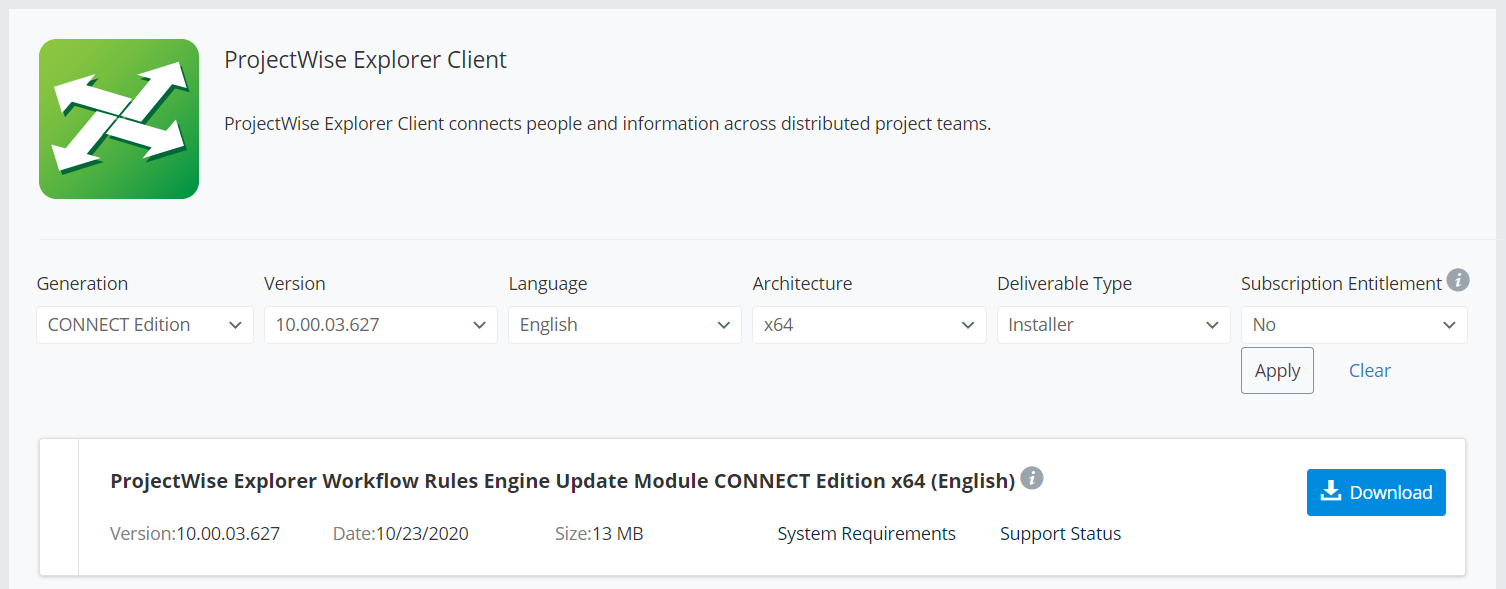Click the product description sentence under the heading

pos(607,125)
